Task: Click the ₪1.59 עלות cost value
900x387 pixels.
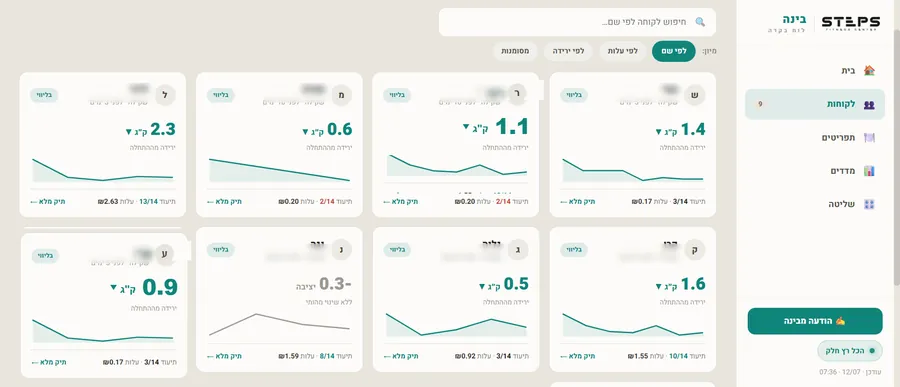Action: point(297,356)
